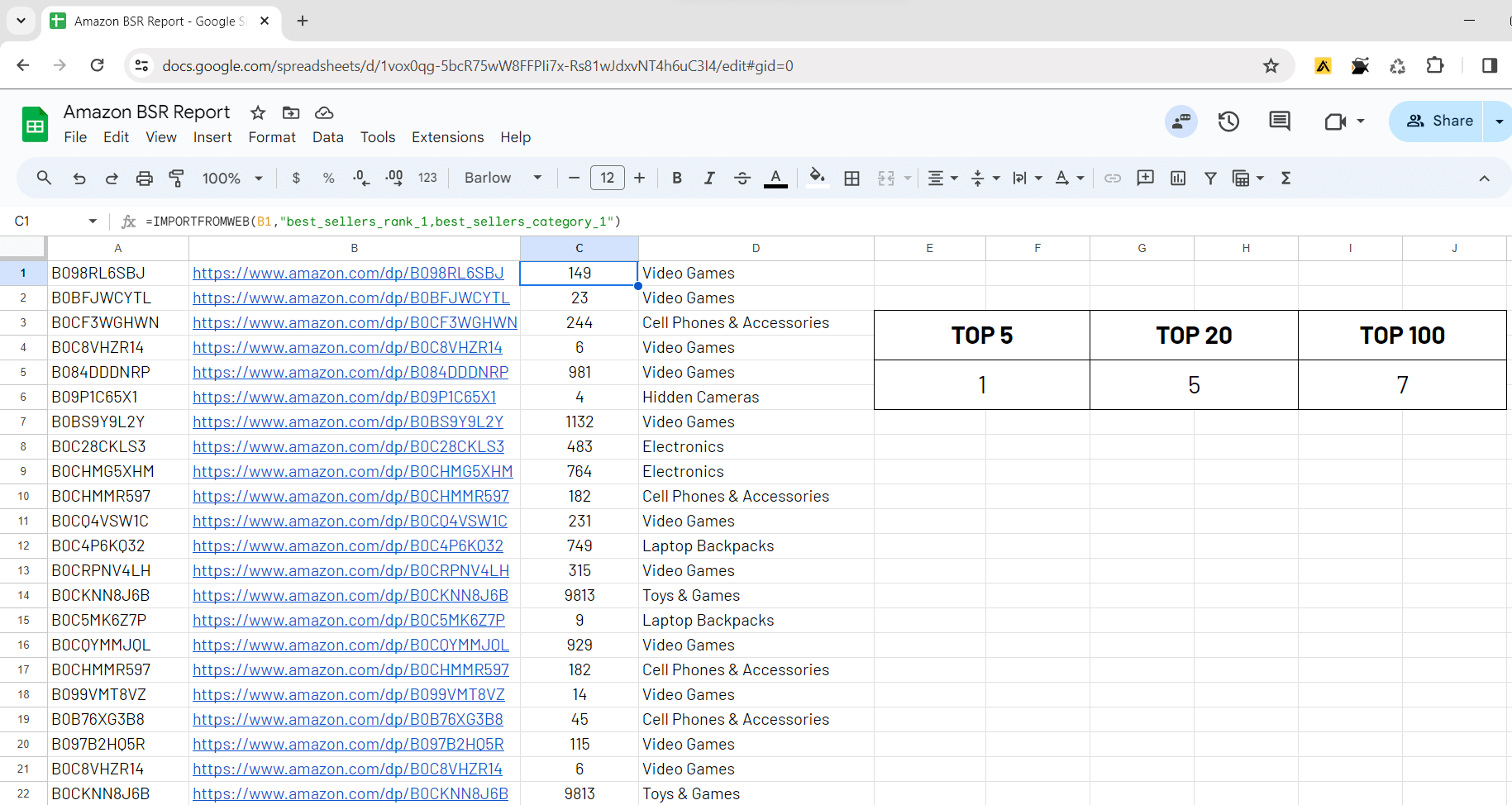
Task: Open the comments history icon
Action: (x=1279, y=121)
